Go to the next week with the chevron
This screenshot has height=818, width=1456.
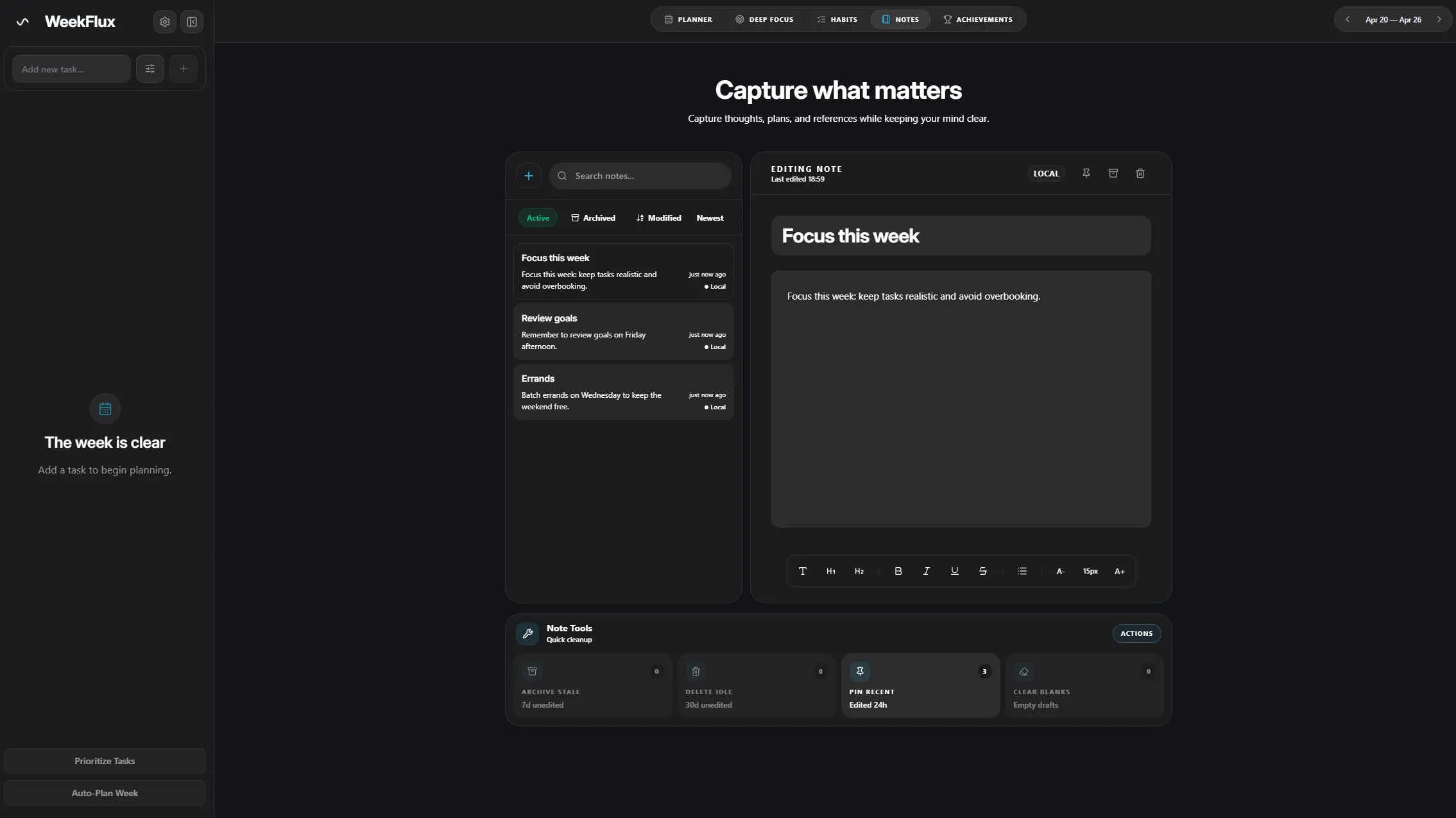1439,19
